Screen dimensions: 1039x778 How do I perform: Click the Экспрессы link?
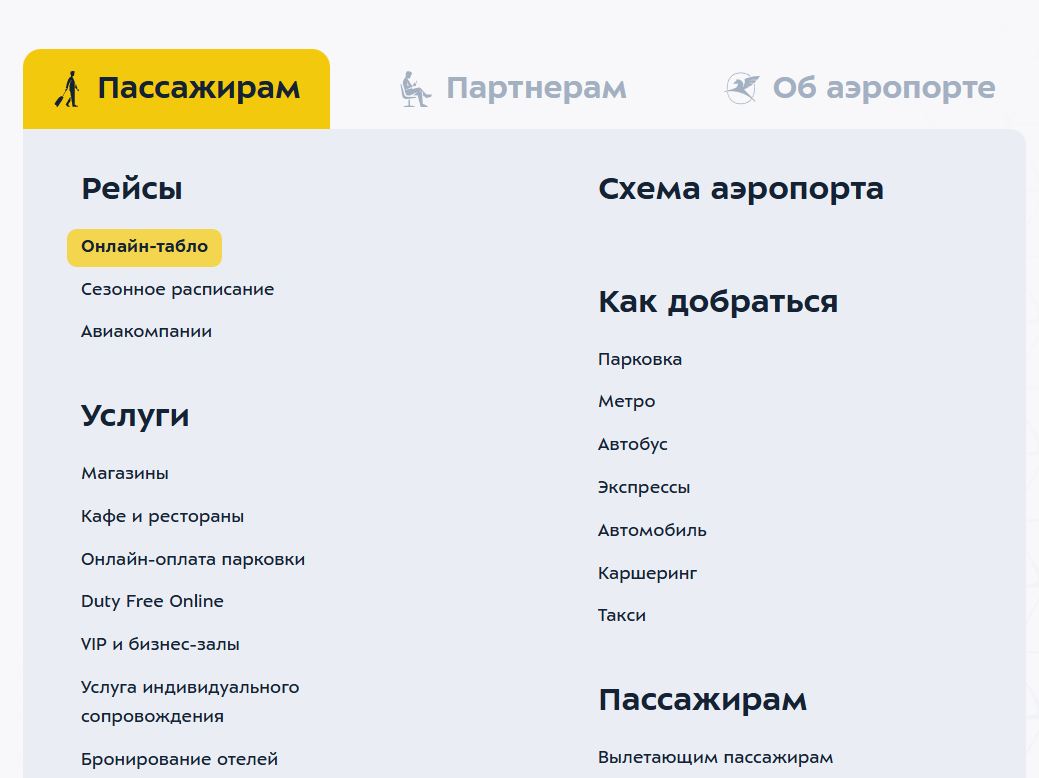pyautogui.click(x=644, y=487)
